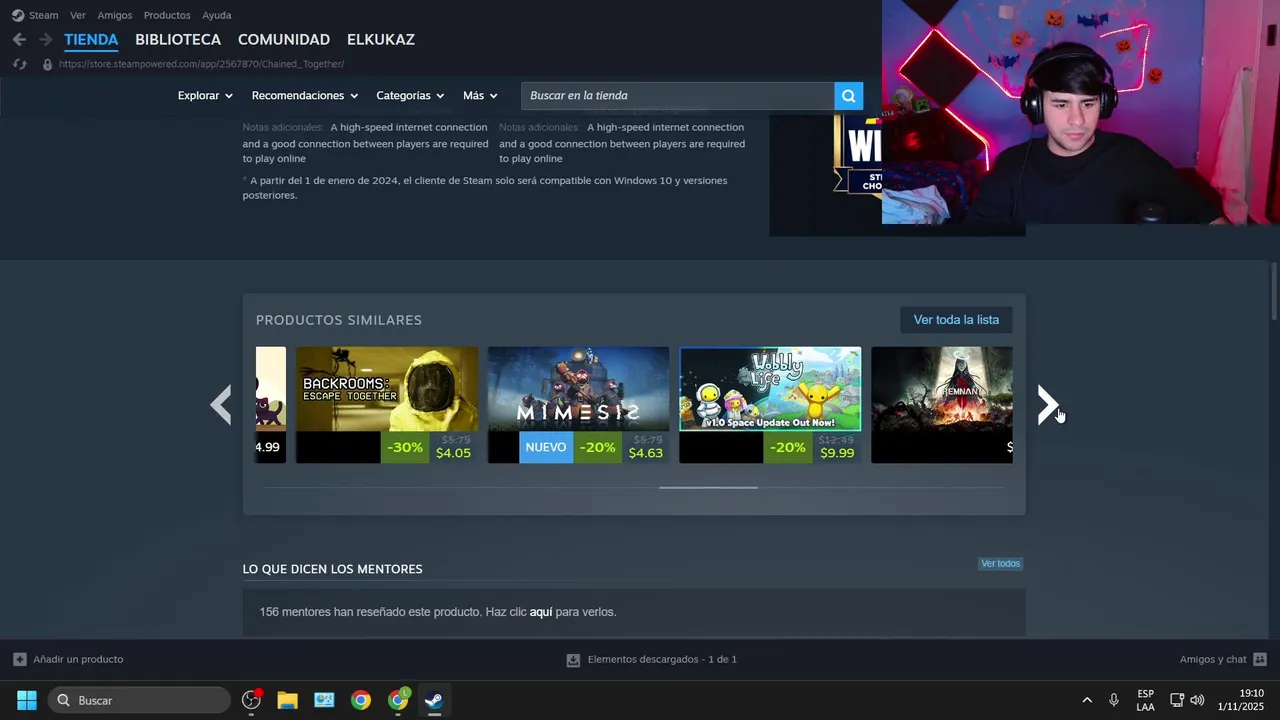Click the similar products carousel scrollbar handle
This screenshot has height=720, width=1280.
tap(708, 487)
